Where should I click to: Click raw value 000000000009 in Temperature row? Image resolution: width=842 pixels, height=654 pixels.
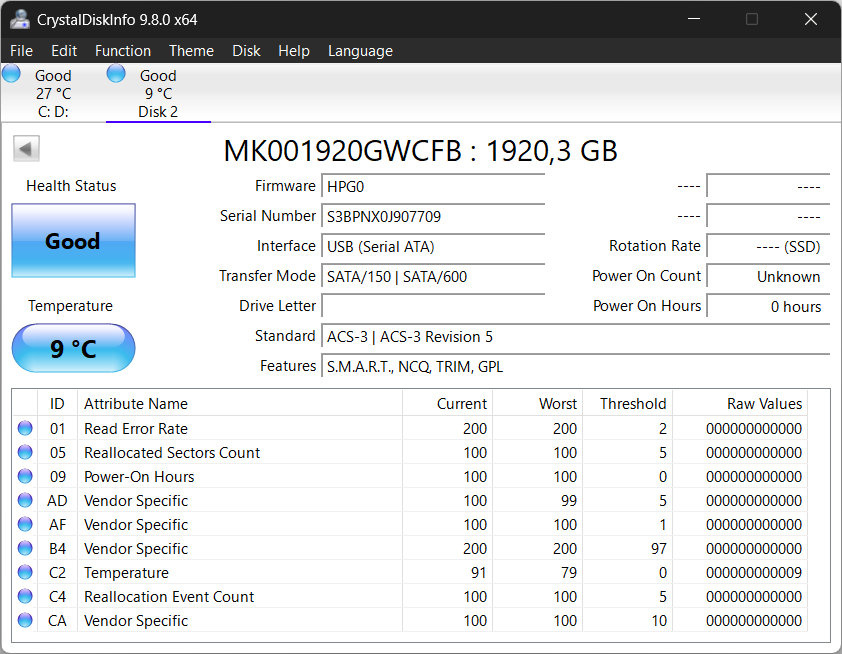pos(754,573)
